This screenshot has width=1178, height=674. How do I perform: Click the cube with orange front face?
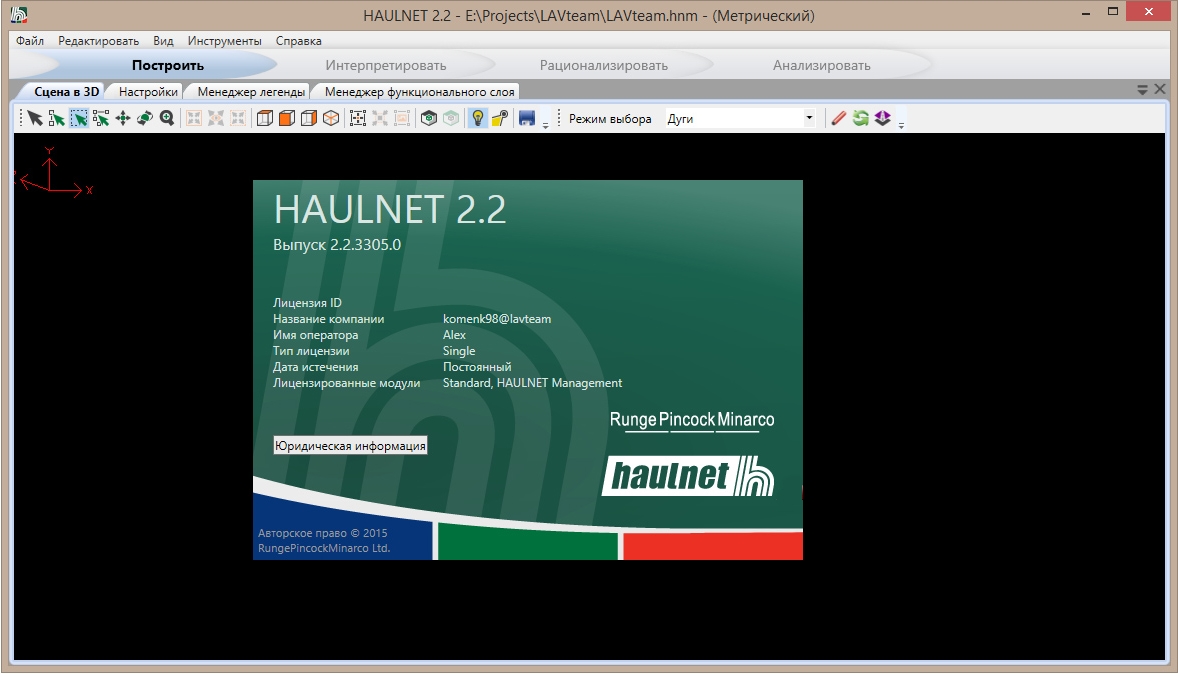tap(286, 119)
